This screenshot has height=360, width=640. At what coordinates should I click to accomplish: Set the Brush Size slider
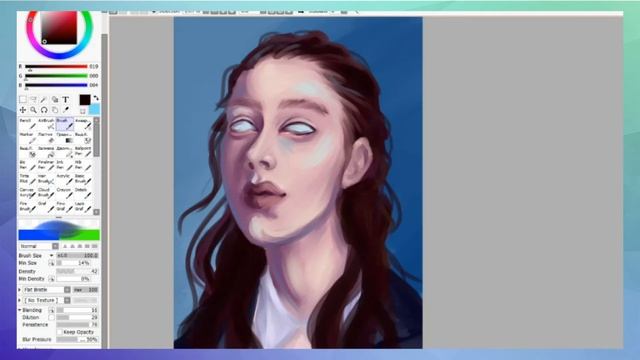click(x=77, y=256)
